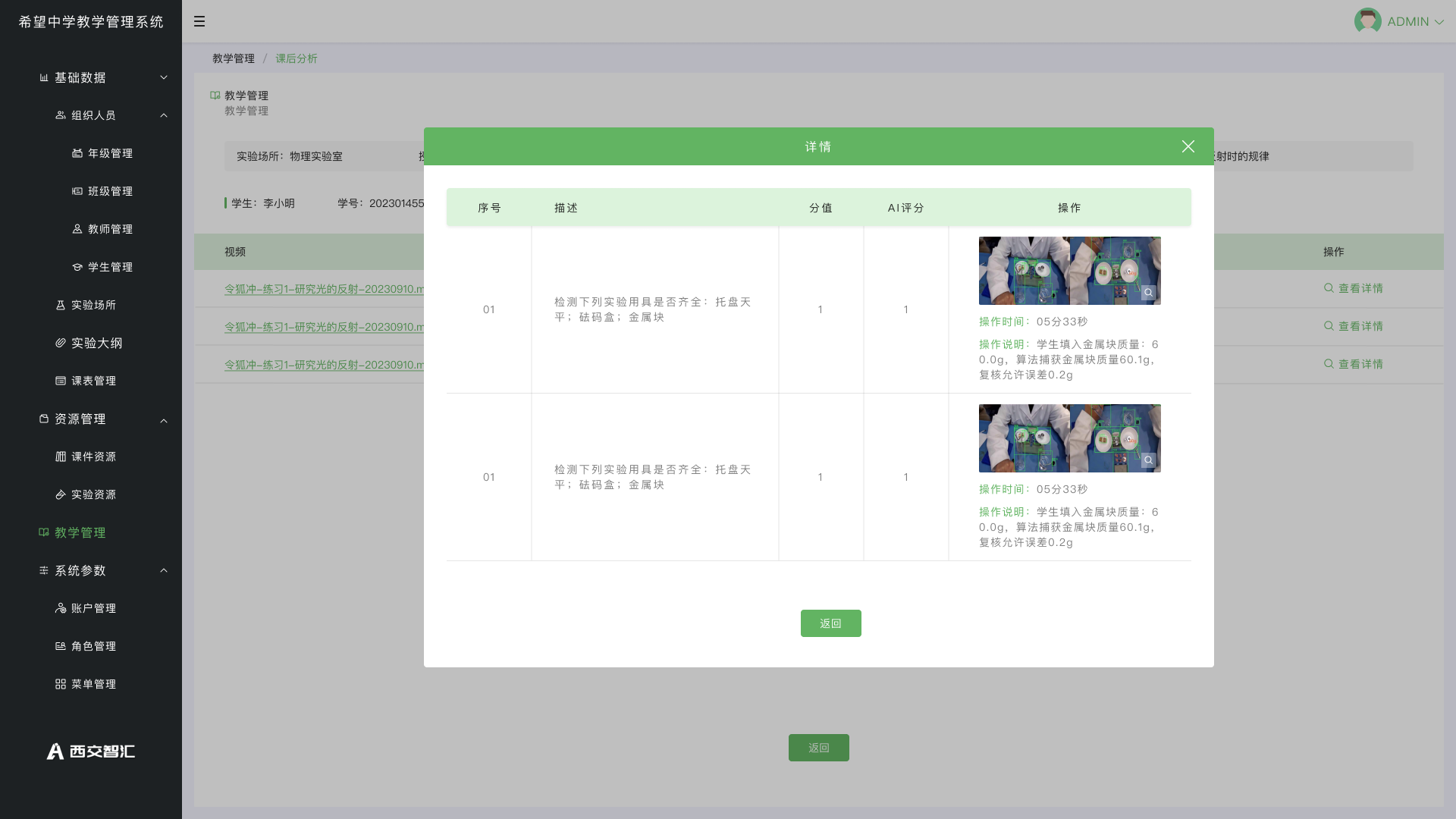Expand the 基础数据 menu chevron
This screenshot has height=819, width=1456.
(164, 77)
